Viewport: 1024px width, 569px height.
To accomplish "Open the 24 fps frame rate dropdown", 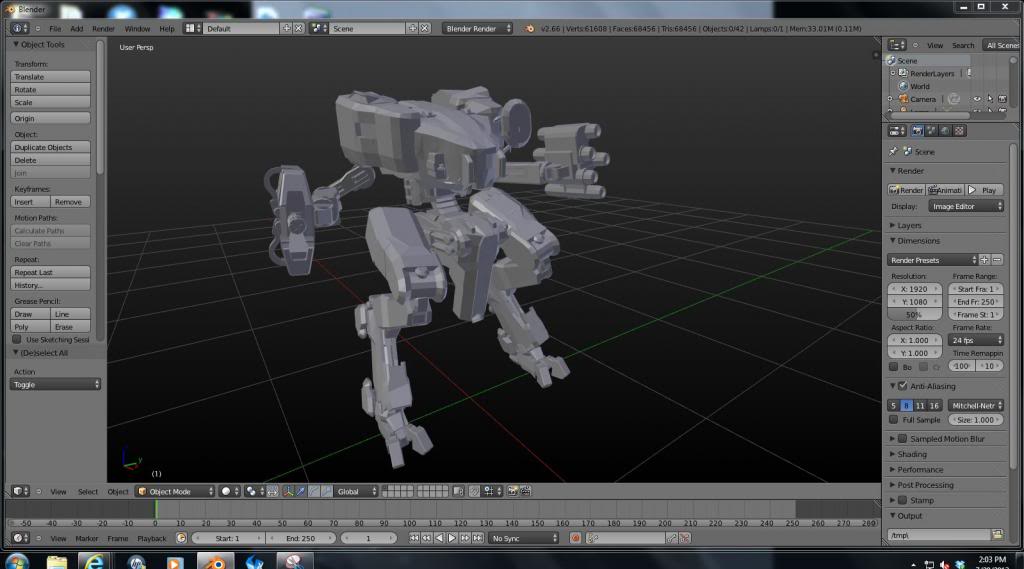I will (975, 340).
